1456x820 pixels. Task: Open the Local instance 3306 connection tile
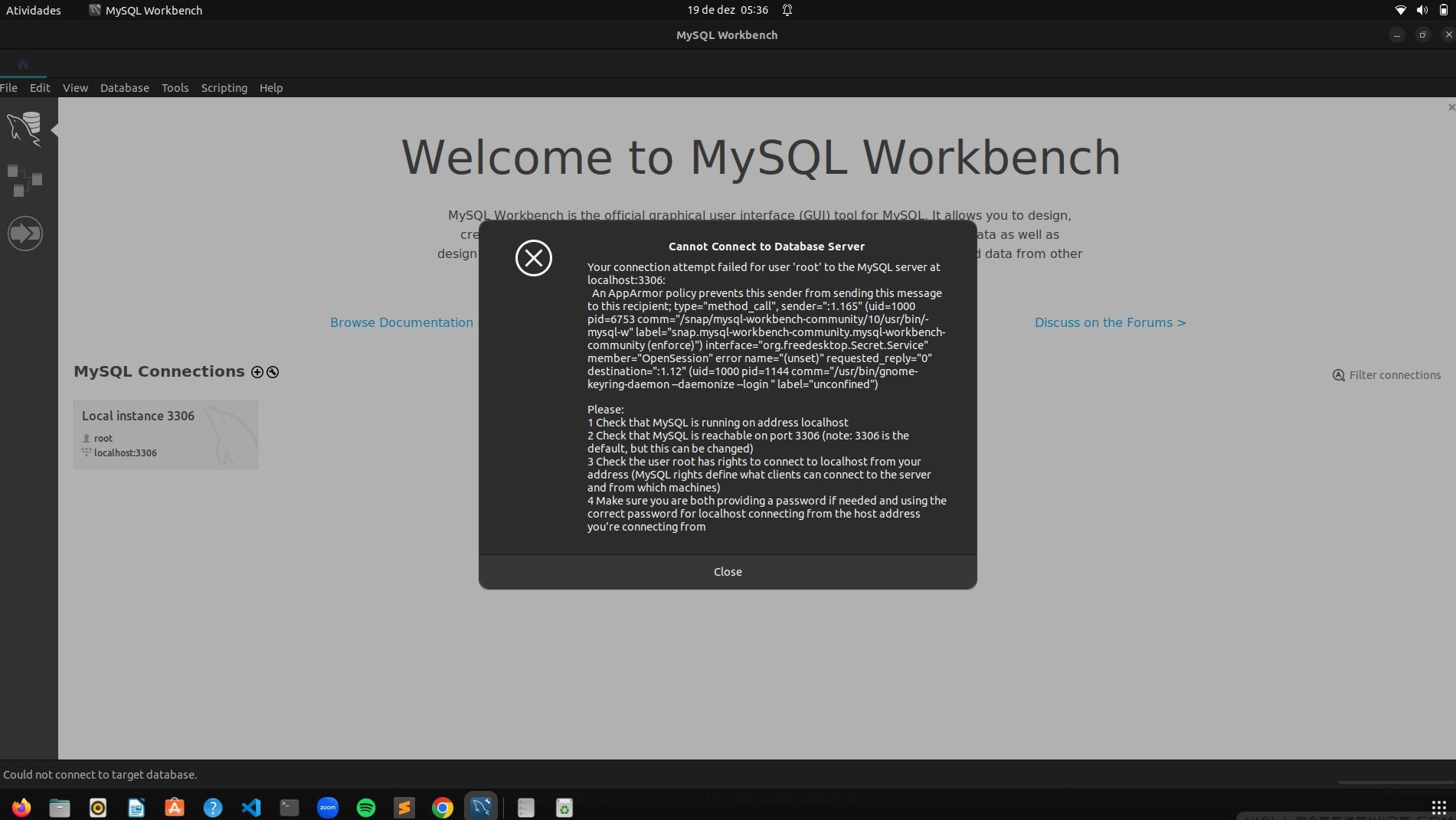165,434
